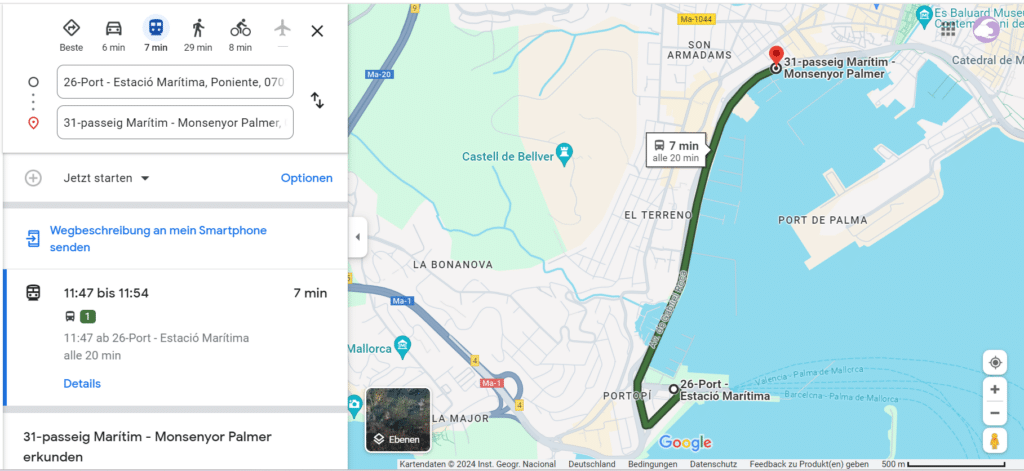Show my current location on map

[995, 363]
